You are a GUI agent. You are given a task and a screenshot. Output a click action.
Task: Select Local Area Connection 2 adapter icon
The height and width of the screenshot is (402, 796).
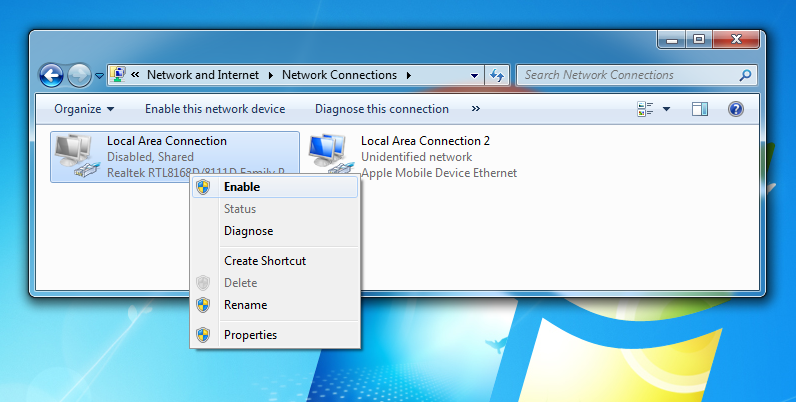(330, 154)
